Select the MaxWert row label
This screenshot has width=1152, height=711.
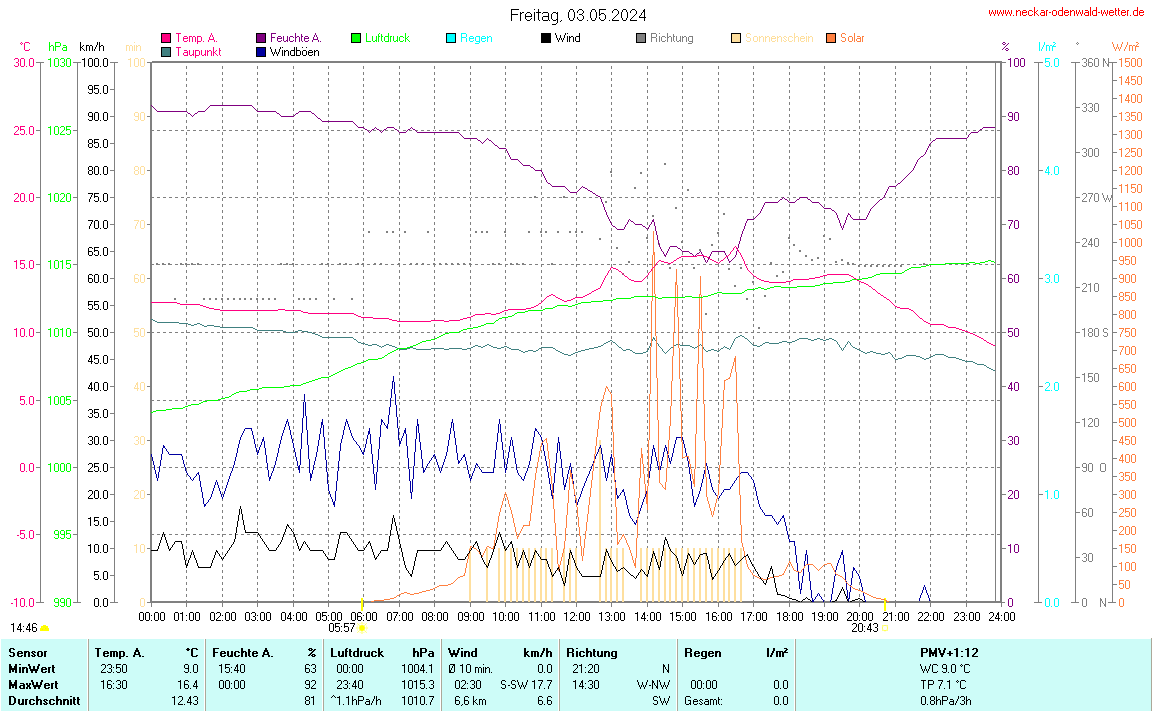[30, 684]
